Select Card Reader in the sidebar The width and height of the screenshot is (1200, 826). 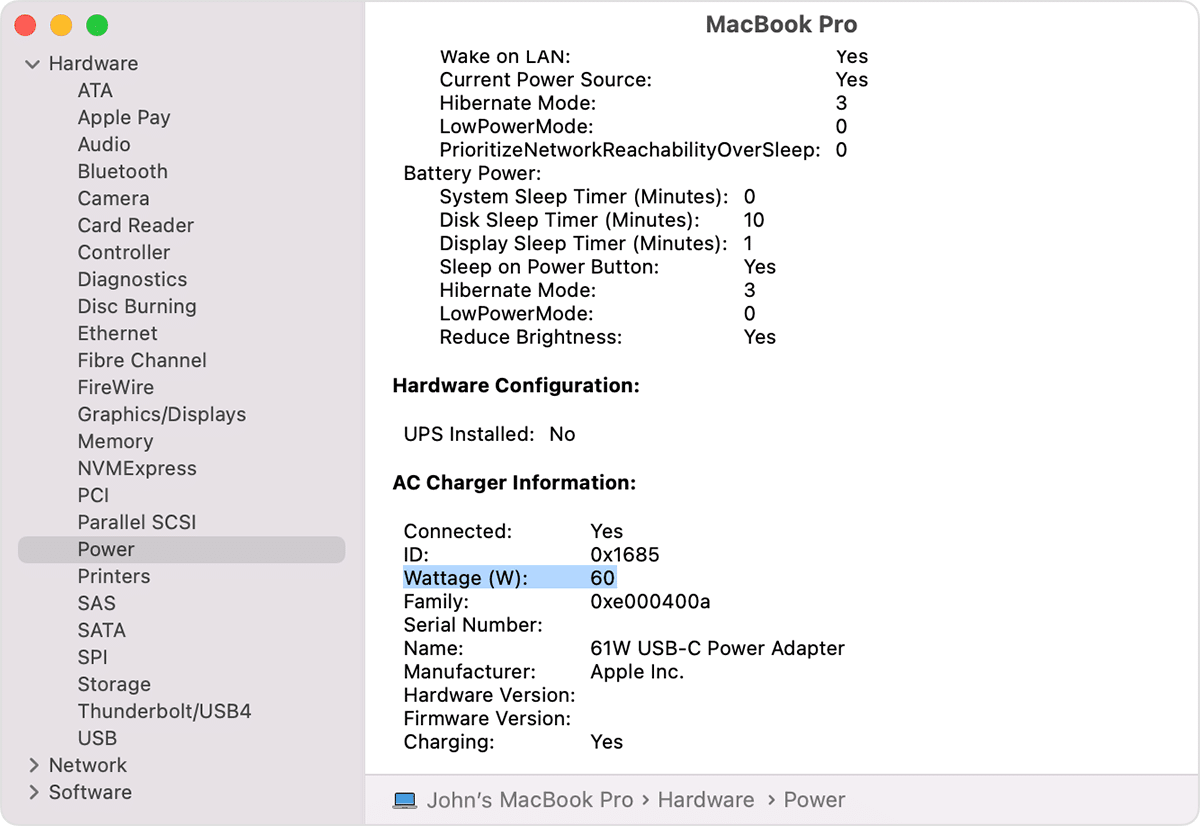pyautogui.click(x=136, y=226)
